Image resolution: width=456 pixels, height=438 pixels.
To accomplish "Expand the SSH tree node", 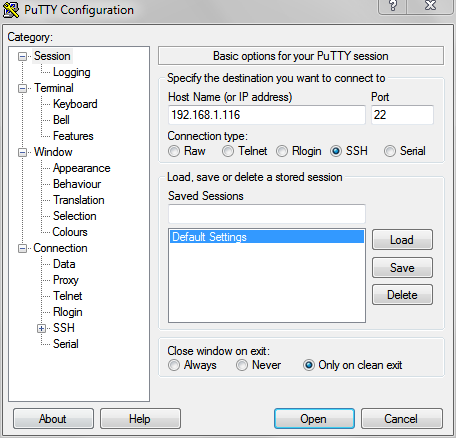I will [41, 328].
